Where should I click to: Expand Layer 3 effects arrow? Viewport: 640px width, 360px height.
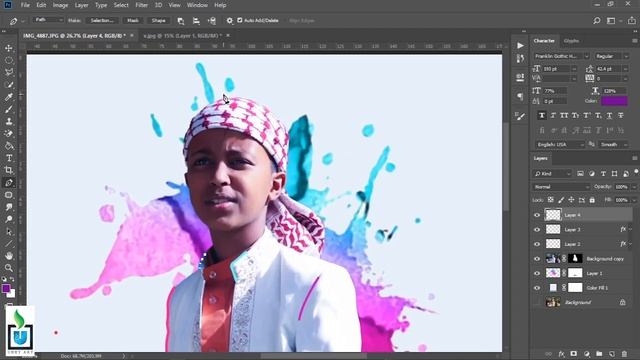631,229
